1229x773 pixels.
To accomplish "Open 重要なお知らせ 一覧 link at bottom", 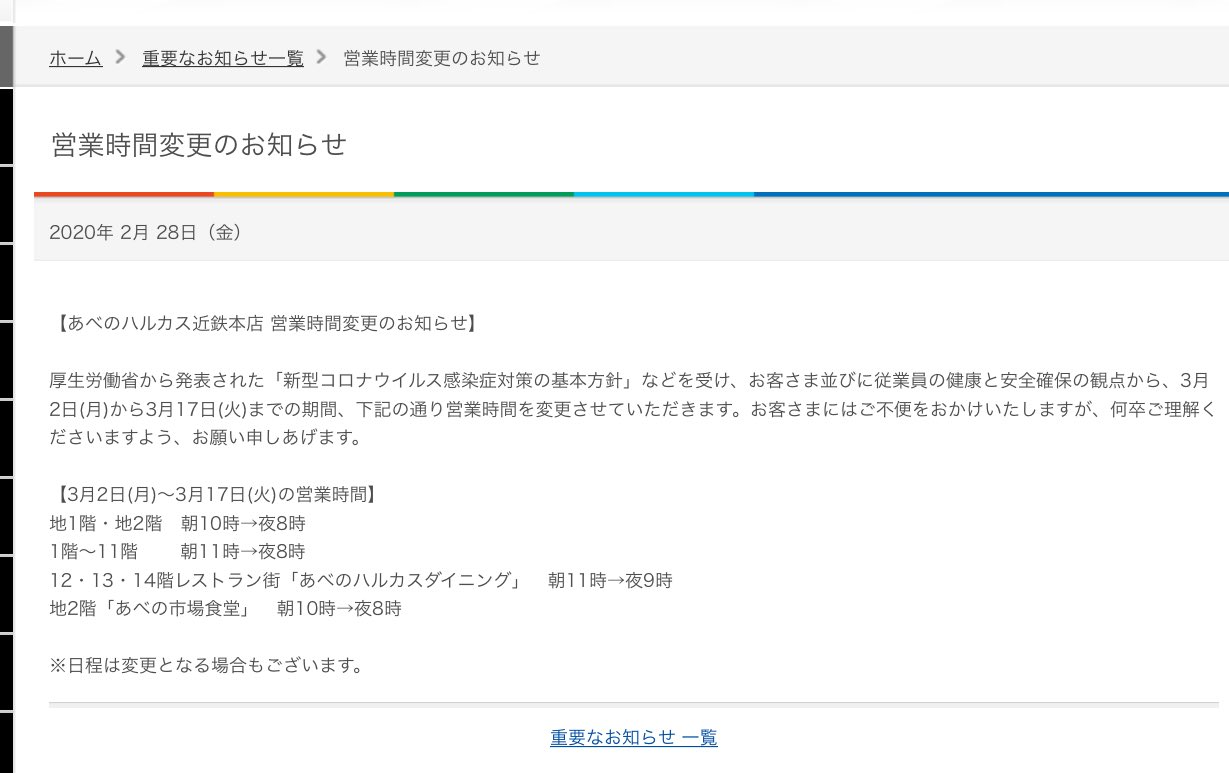I will pyautogui.click(x=633, y=738).
